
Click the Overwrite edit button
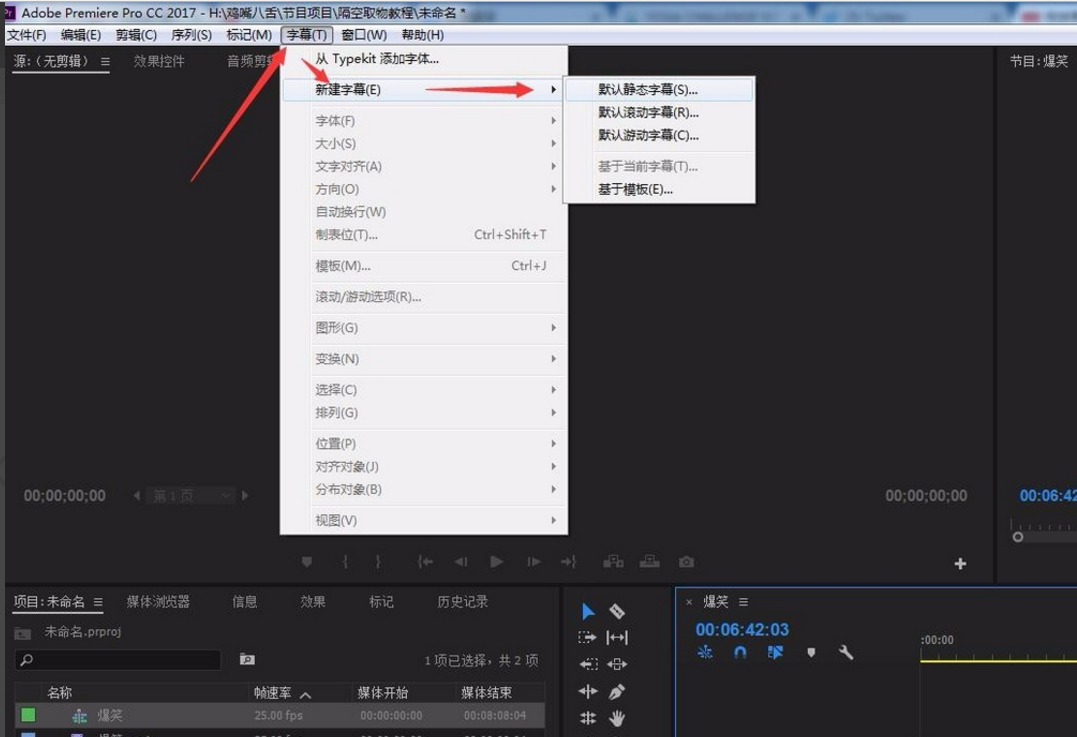650,562
